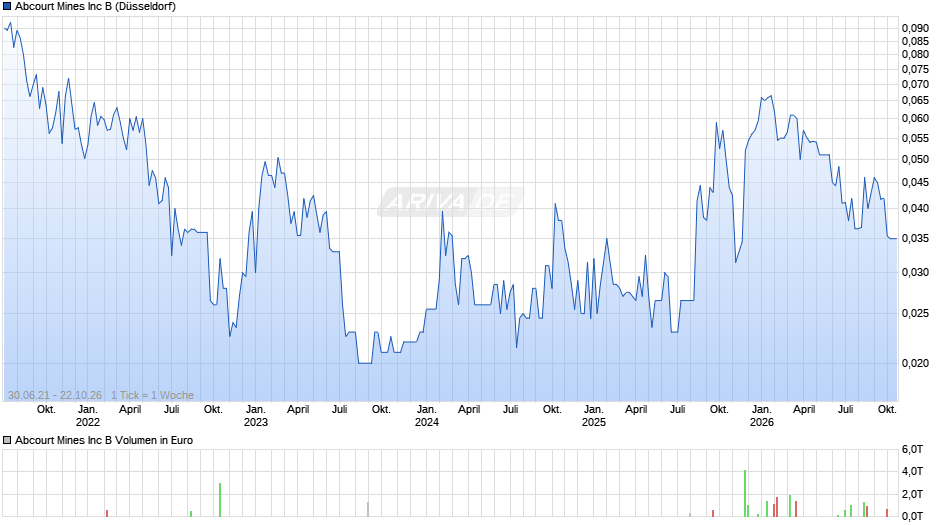The height and width of the screenshot is (526, 940).
Task: Click the 0,085 price axis label
Action: [915, 41]
